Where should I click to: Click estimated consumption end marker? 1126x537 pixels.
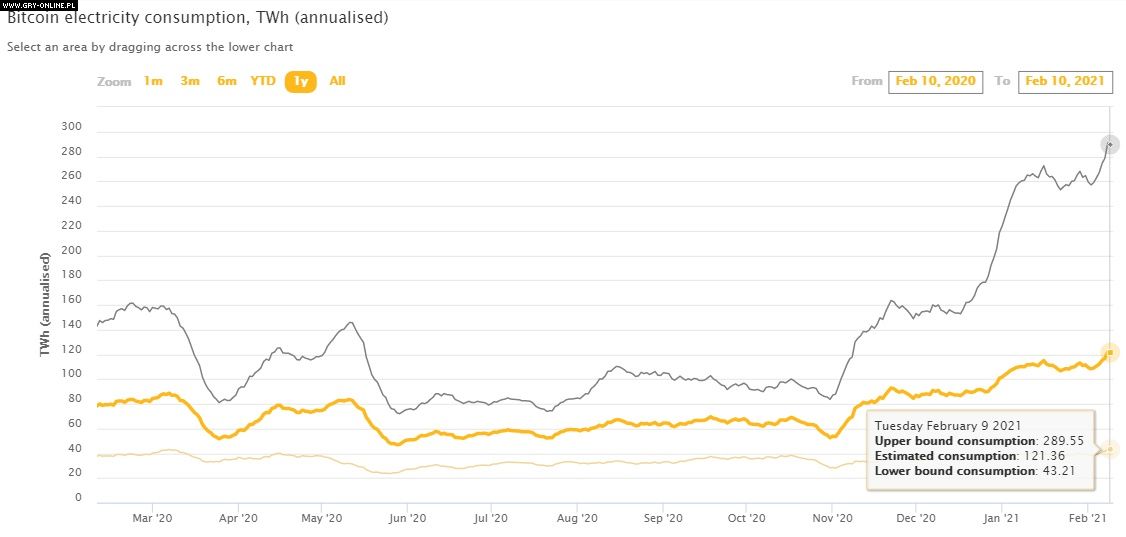[1109, 352]
